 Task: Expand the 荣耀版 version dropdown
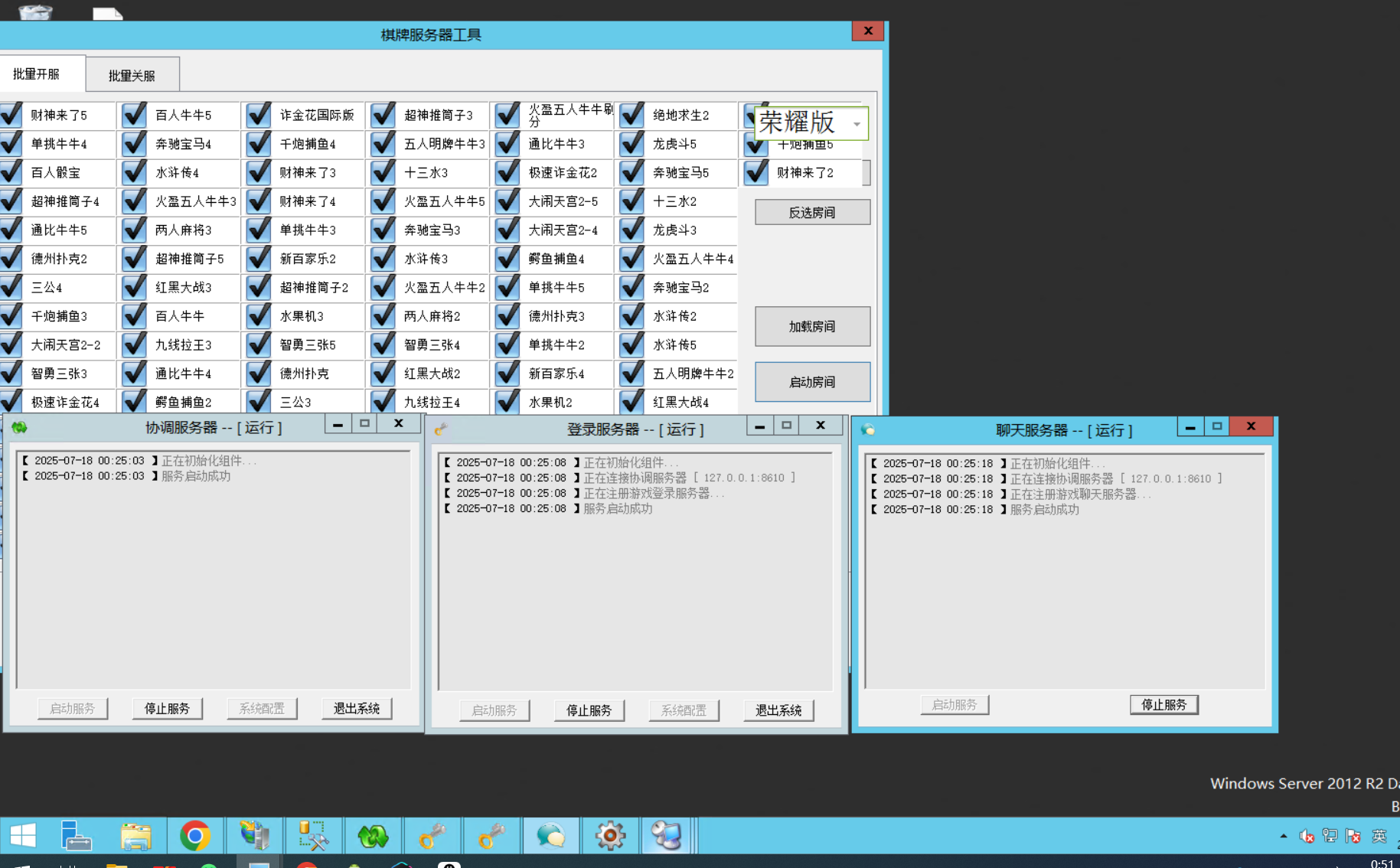point(857,124)
